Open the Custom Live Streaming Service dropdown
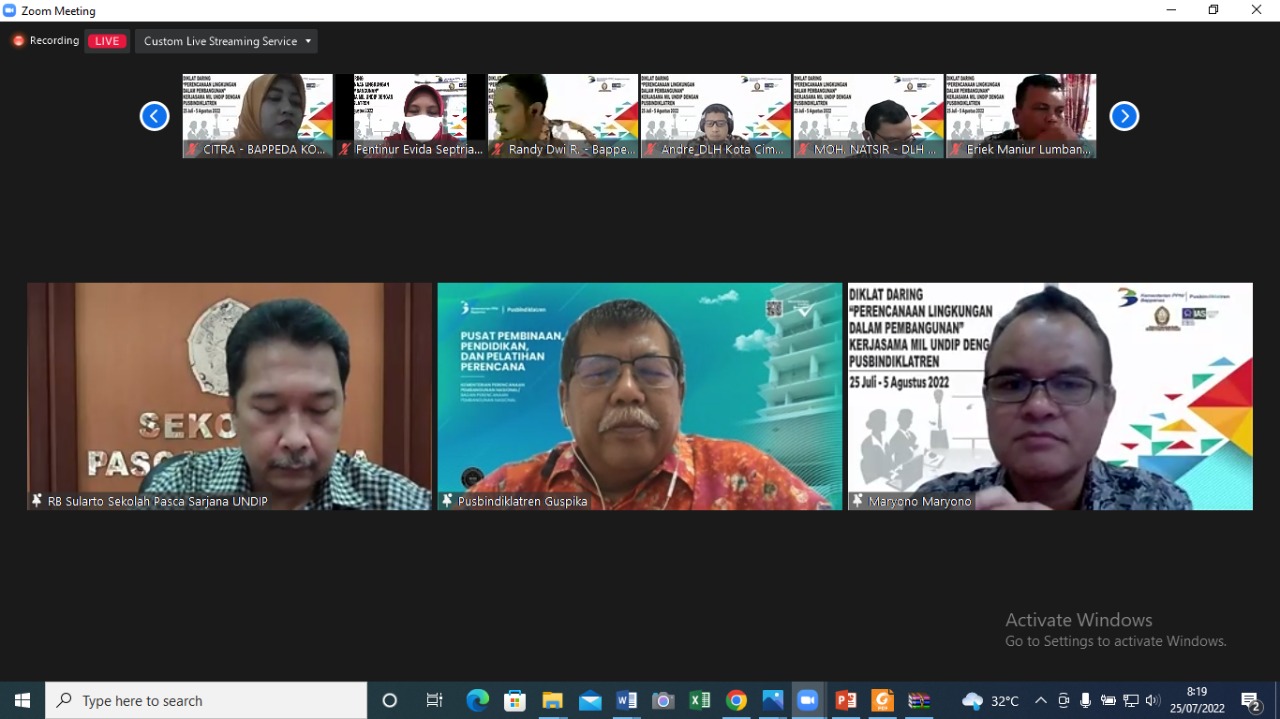The width and height of the screenshot is (1280, 719). (227, 41)
